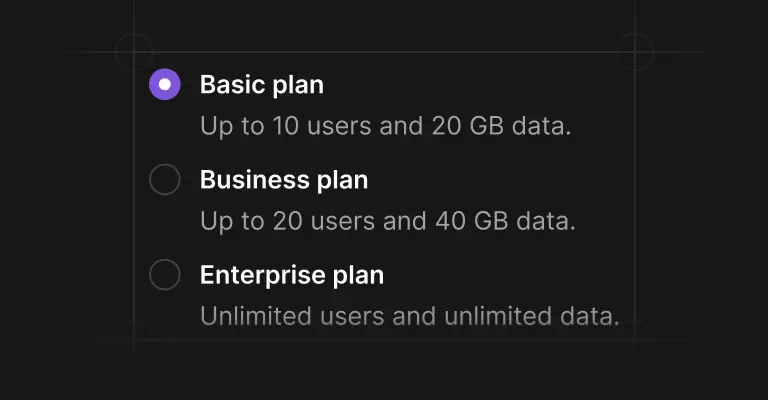768x400 pixels.
Task: Click the word 'Enterprise' in the title
Action: tap(263, 275)
